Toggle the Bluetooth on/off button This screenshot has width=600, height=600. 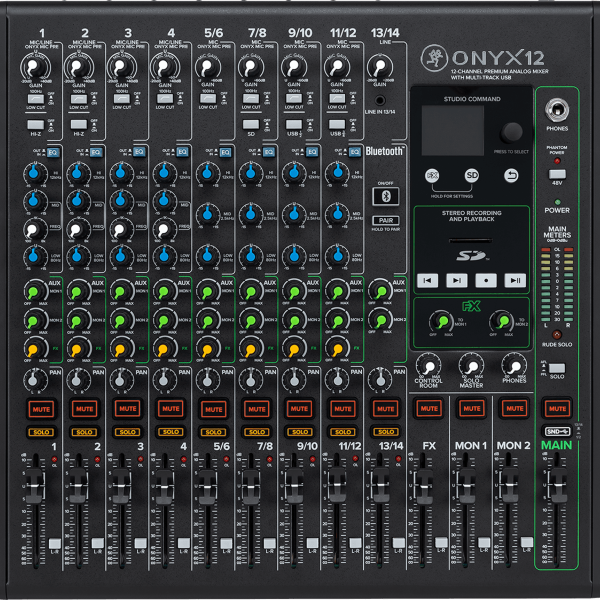(x=385, y=196)
